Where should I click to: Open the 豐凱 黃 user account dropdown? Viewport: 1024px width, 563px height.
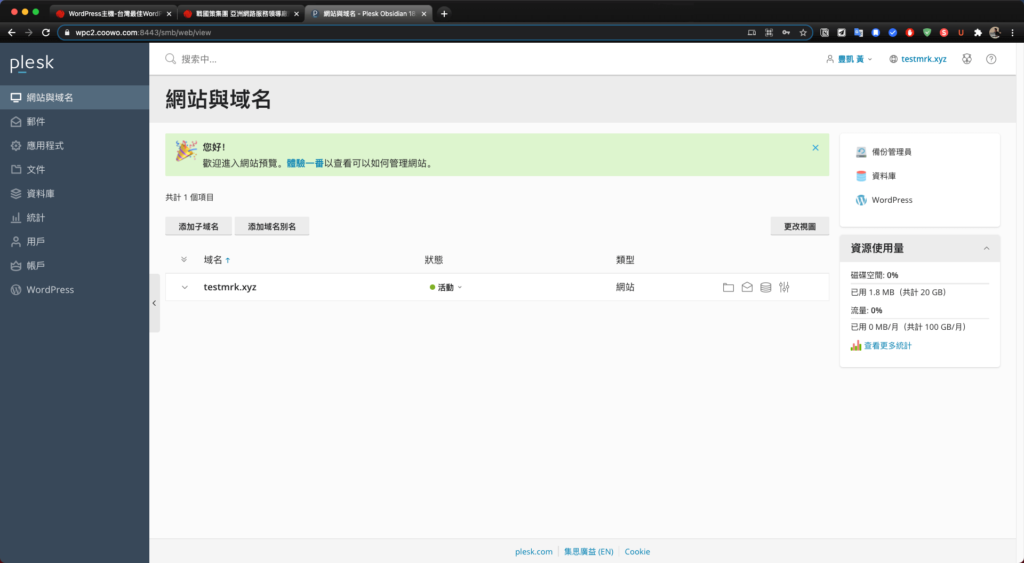click(x=849, y=59)
